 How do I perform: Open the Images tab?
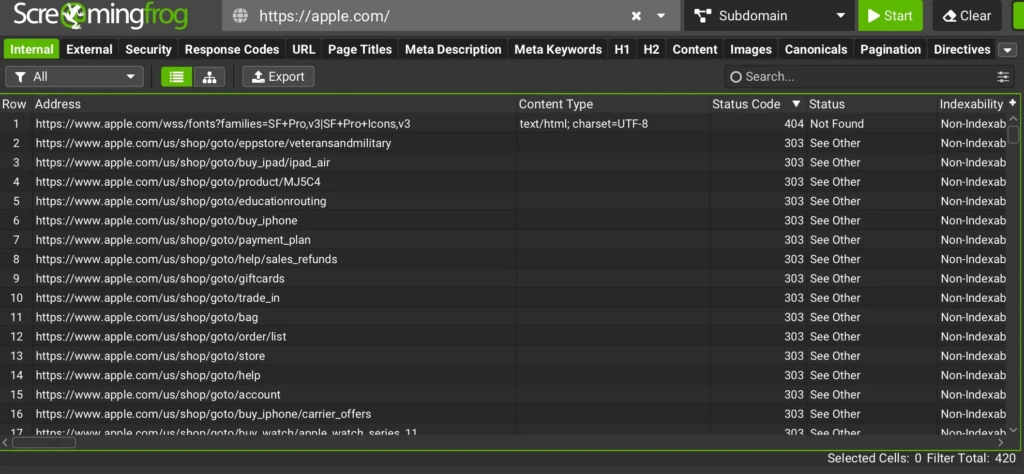coord(751,49)
